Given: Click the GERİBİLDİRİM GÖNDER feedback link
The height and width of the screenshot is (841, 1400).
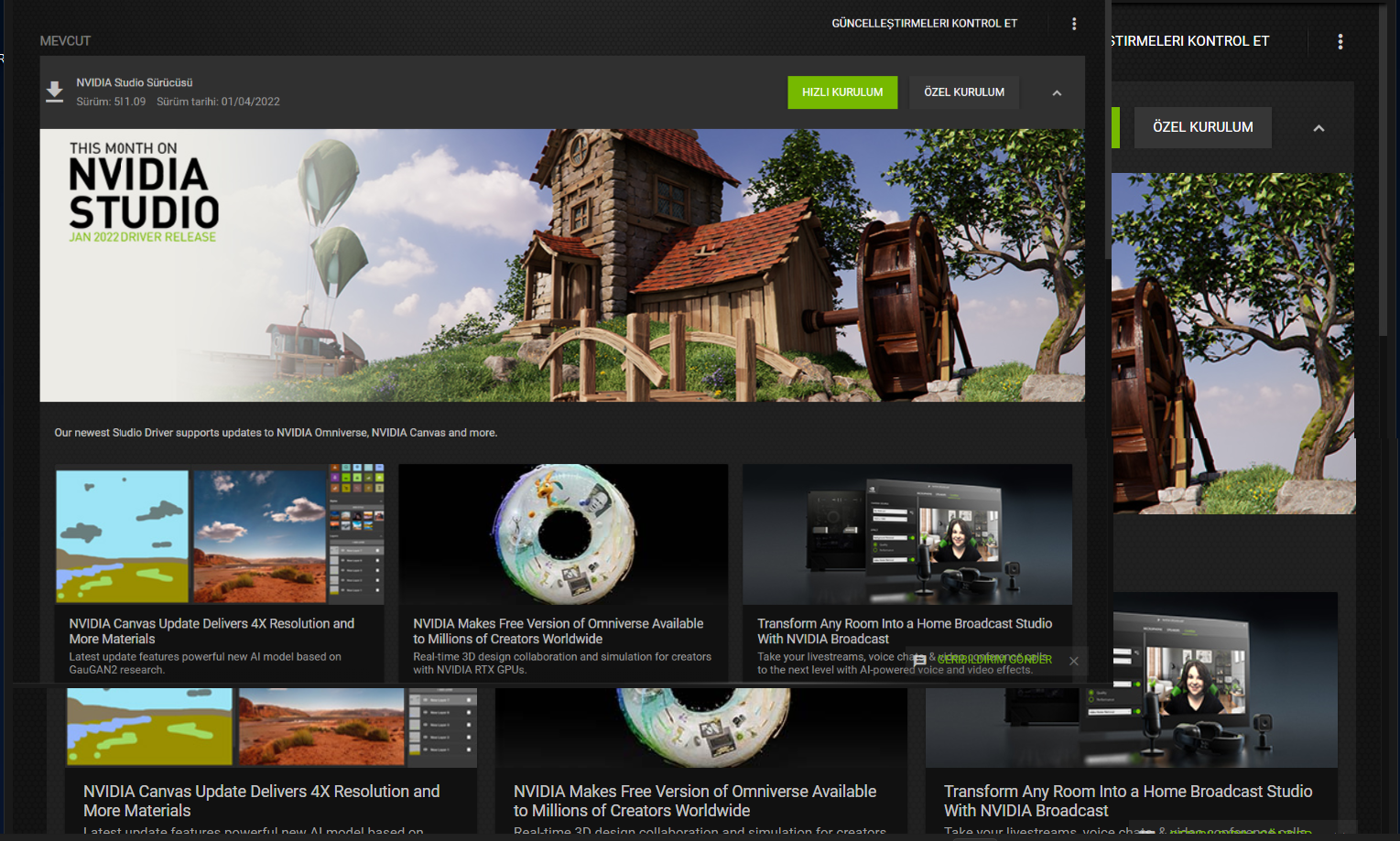Looking at the screenshot, I should click(x=994, y=660).
